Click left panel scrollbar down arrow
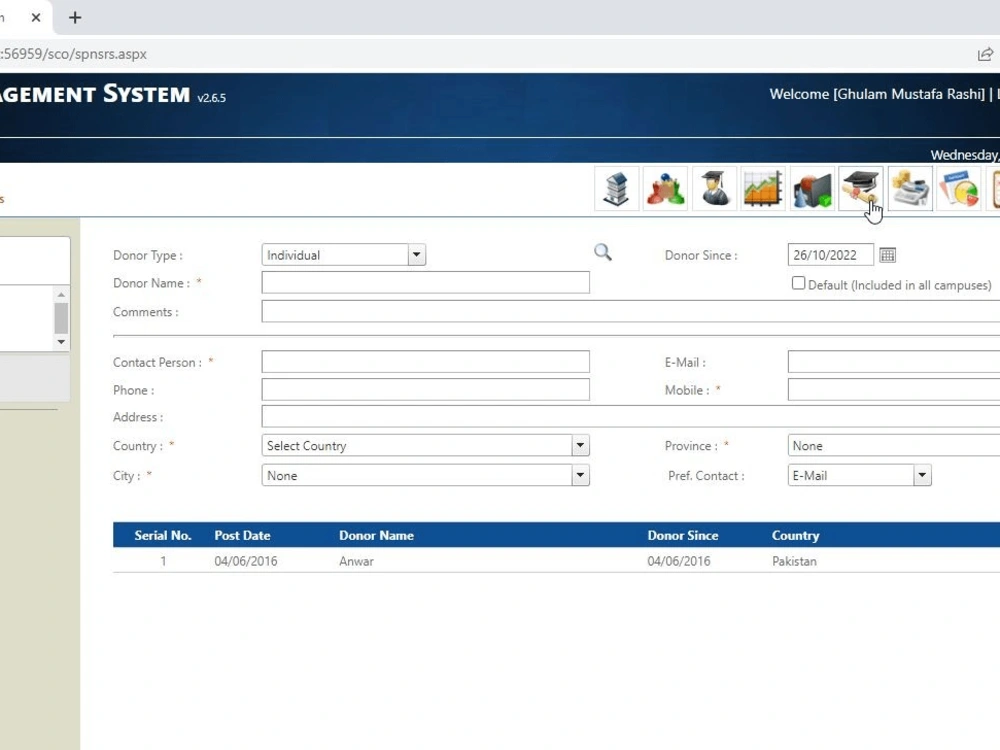1000x750 pixels. pos(61,342)
